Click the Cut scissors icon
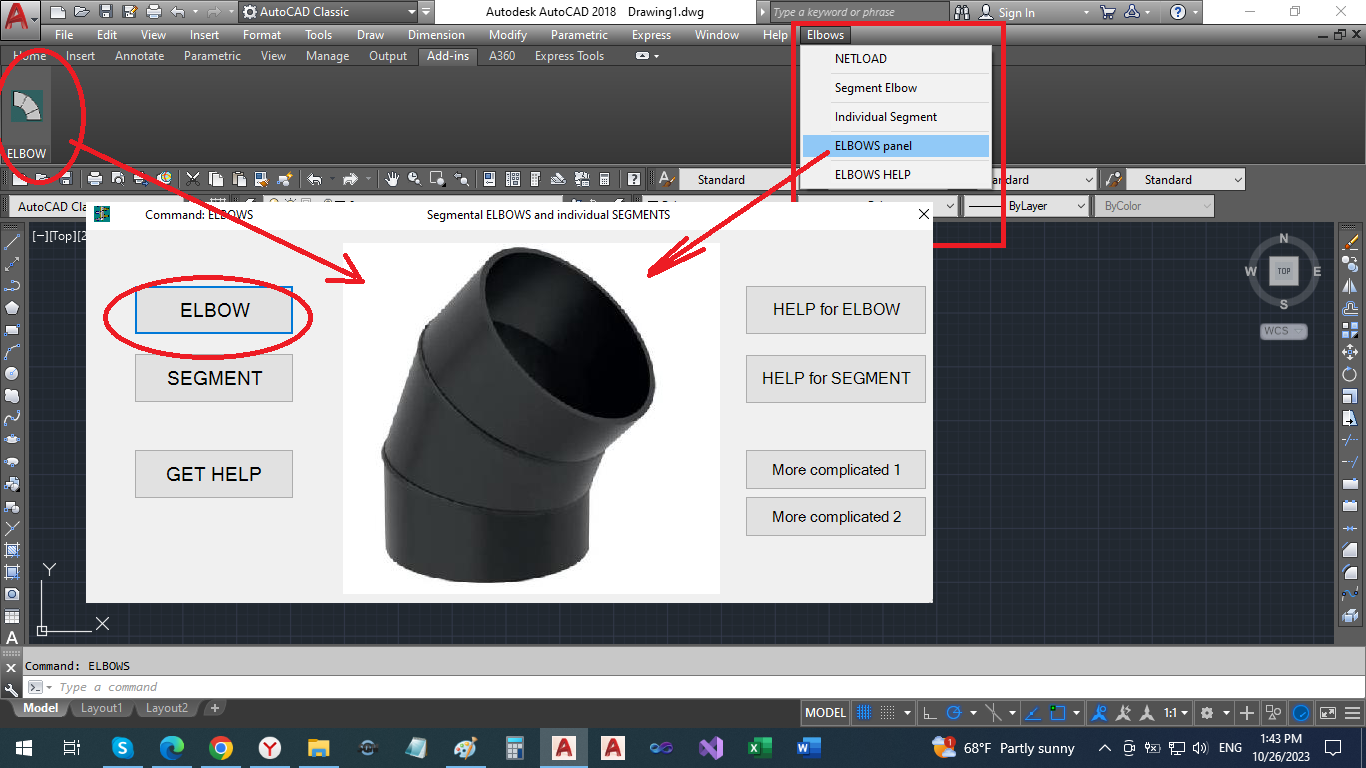This screenshot has width=1366, height=768. 193,179
